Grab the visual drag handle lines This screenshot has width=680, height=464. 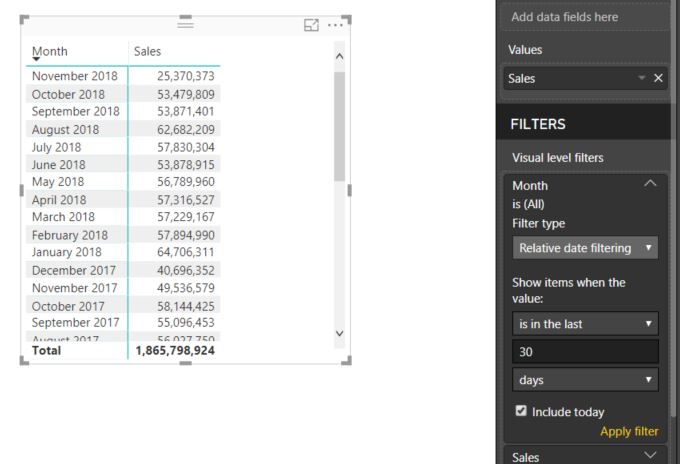pos(186,24)
